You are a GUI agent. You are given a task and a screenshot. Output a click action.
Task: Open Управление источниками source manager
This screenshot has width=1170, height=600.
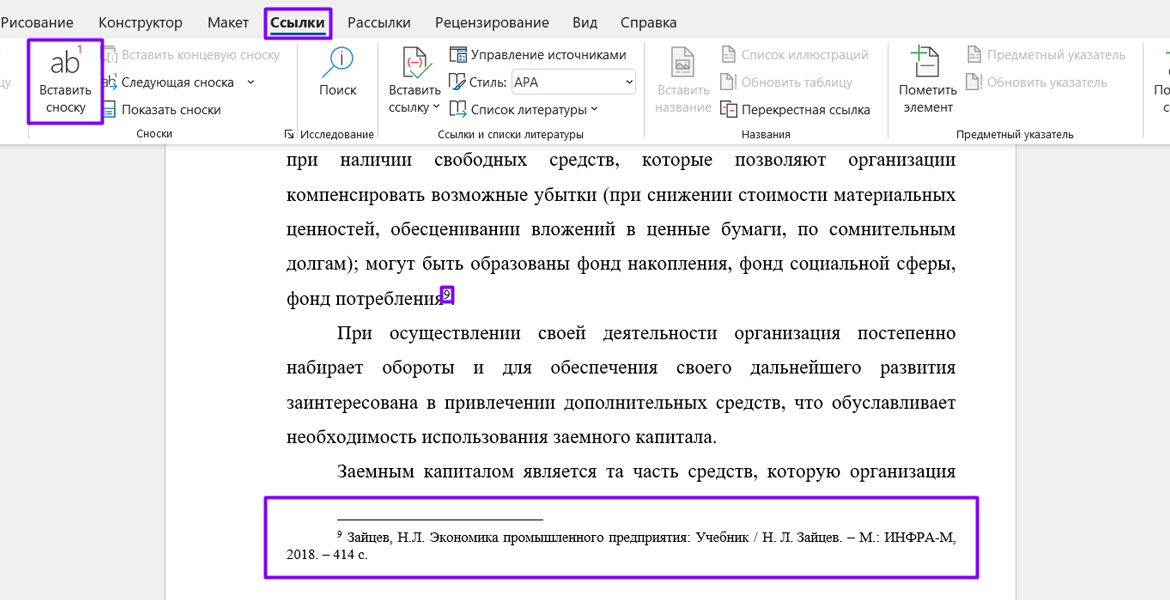tap(538, 55)
